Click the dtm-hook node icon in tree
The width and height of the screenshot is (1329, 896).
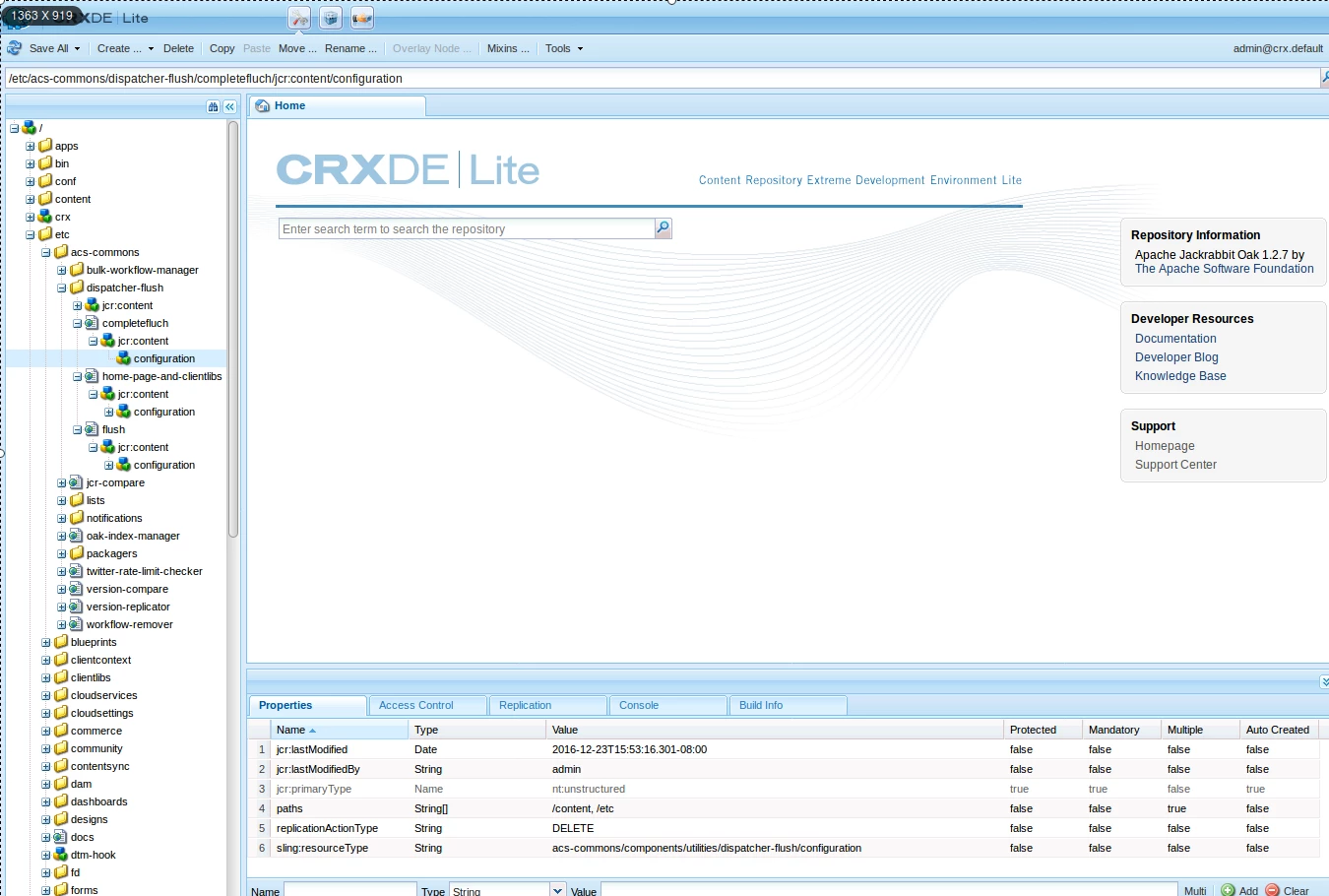coord(61,855)
